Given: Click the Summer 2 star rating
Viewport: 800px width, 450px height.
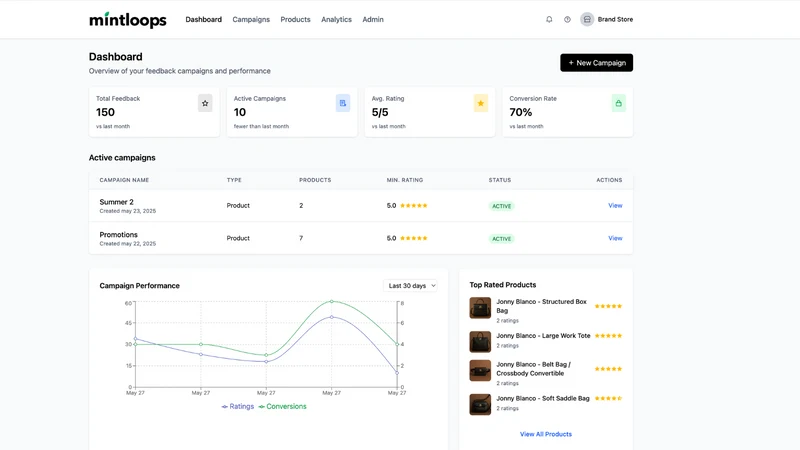Looking at the screenshot, I should 414,206.
